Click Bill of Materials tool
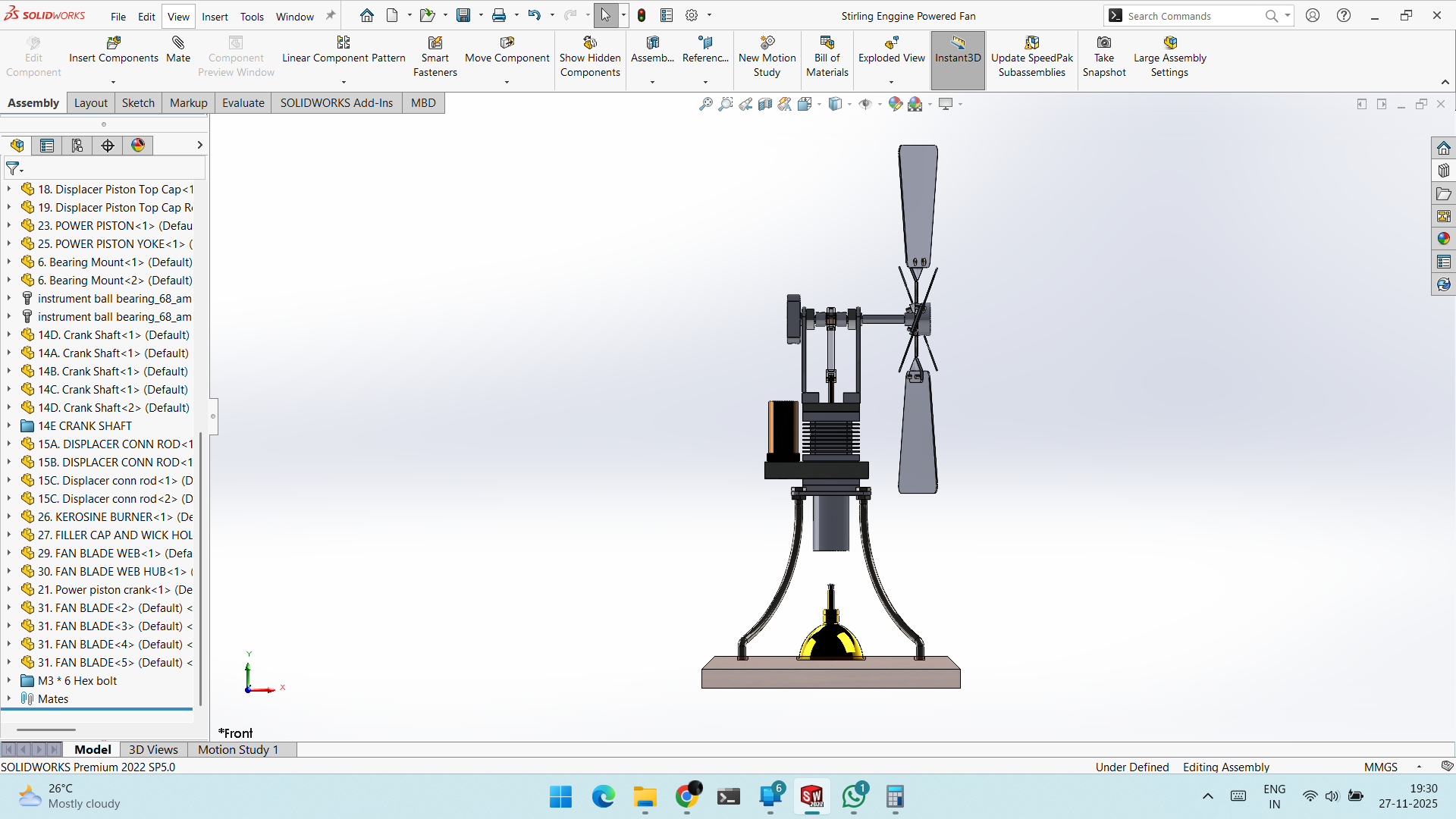 [x=827, y=57]
